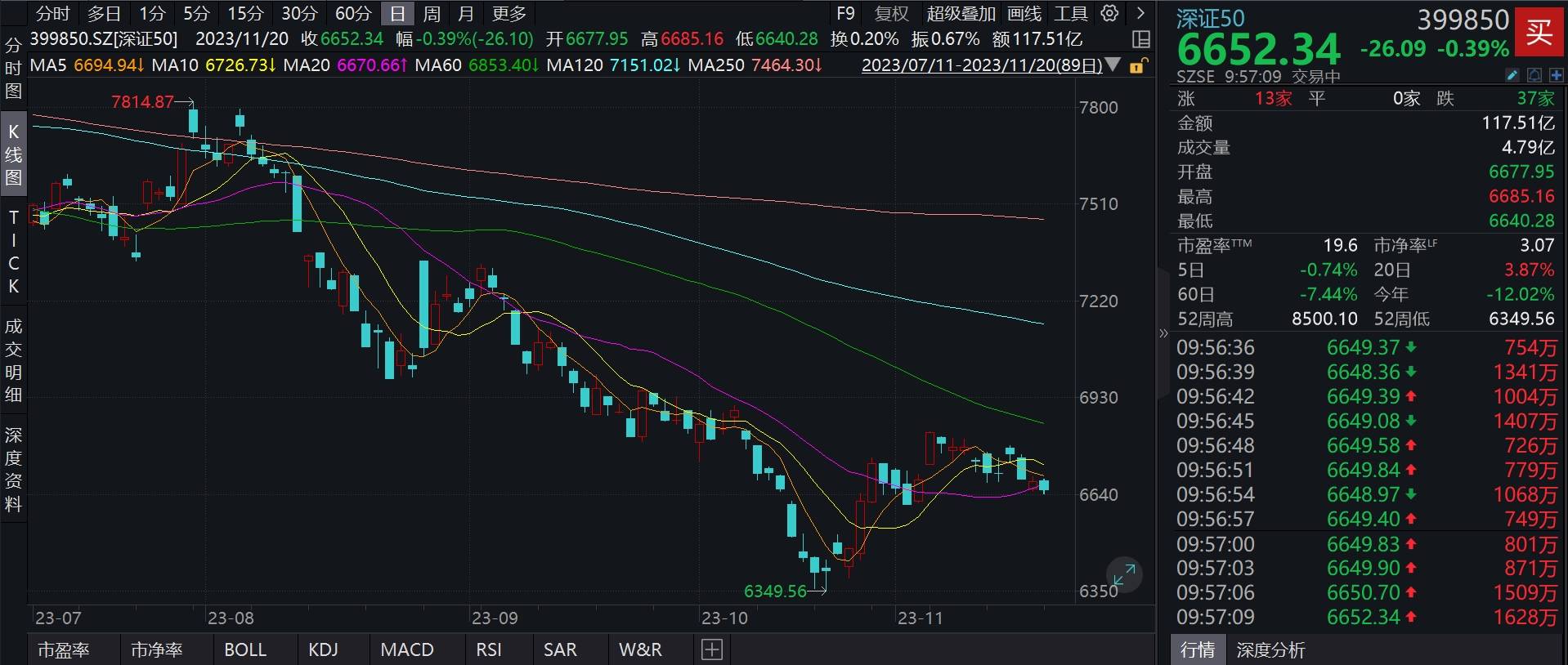Screen dimensions: 1568x665
Task: Collapse the right quote panel
Action: 1163,332
